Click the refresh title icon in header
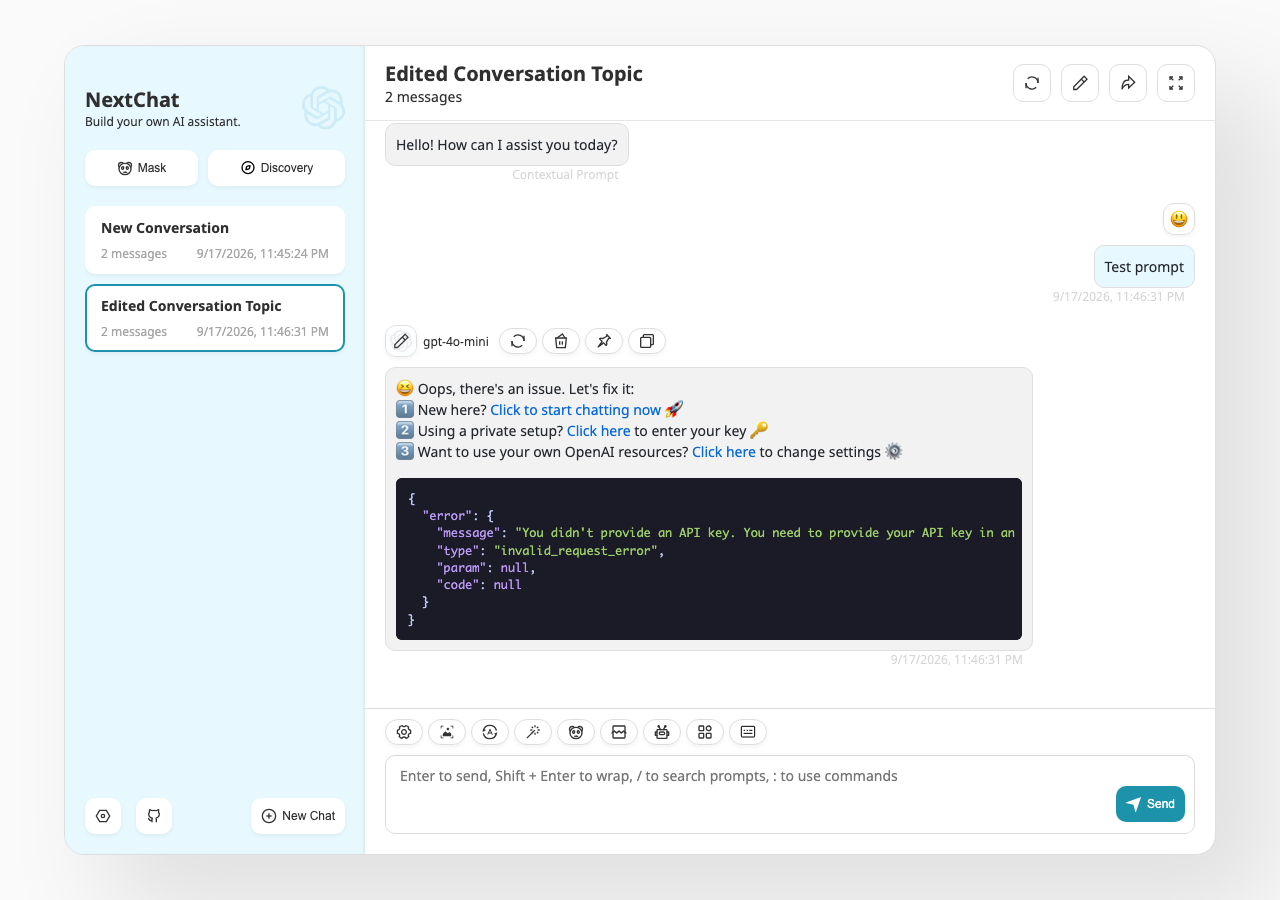This screenshot has height=900, width=1280. click(x=1032, y=83)
